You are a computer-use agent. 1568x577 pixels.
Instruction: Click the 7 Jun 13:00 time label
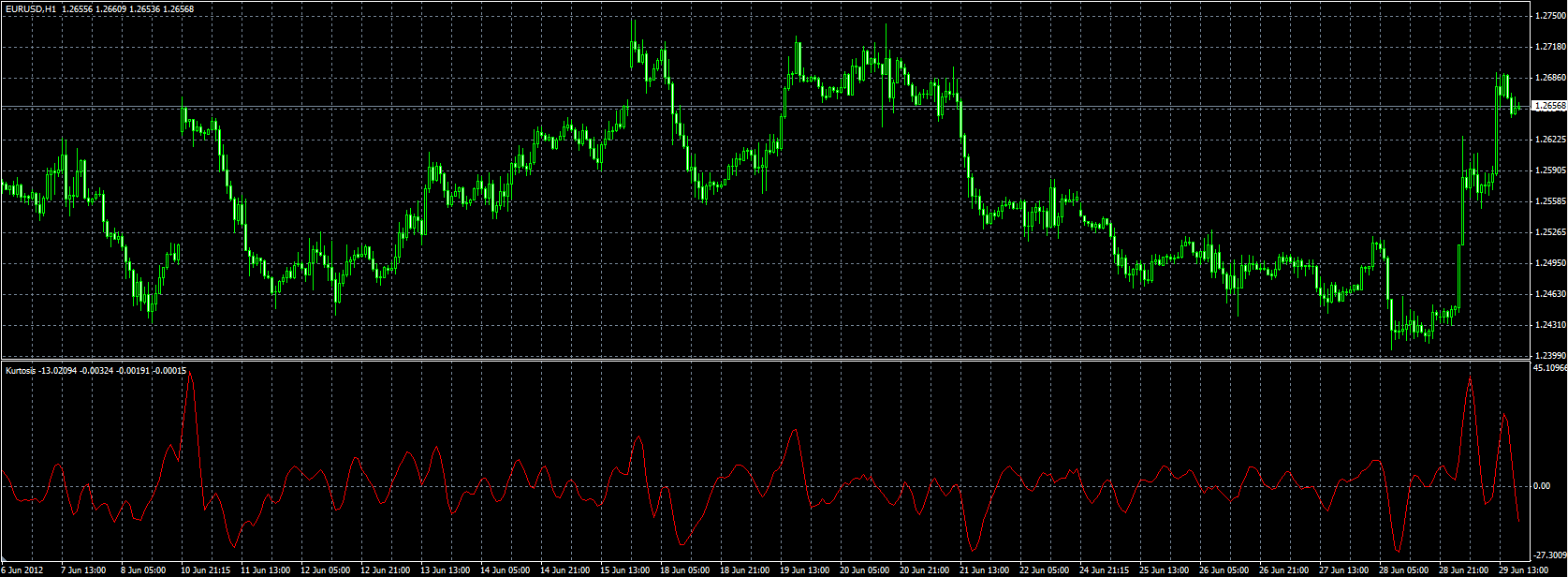point(83,570)
